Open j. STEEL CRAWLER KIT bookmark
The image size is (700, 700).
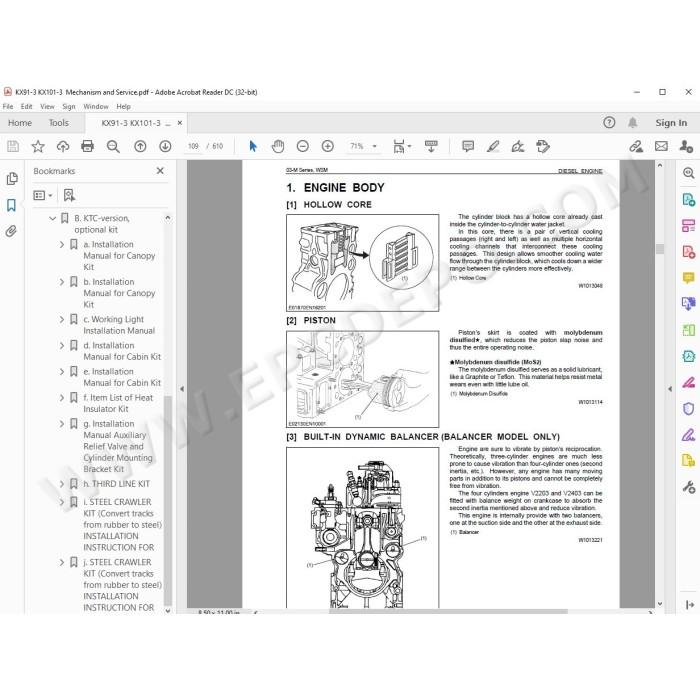(122, 585)
